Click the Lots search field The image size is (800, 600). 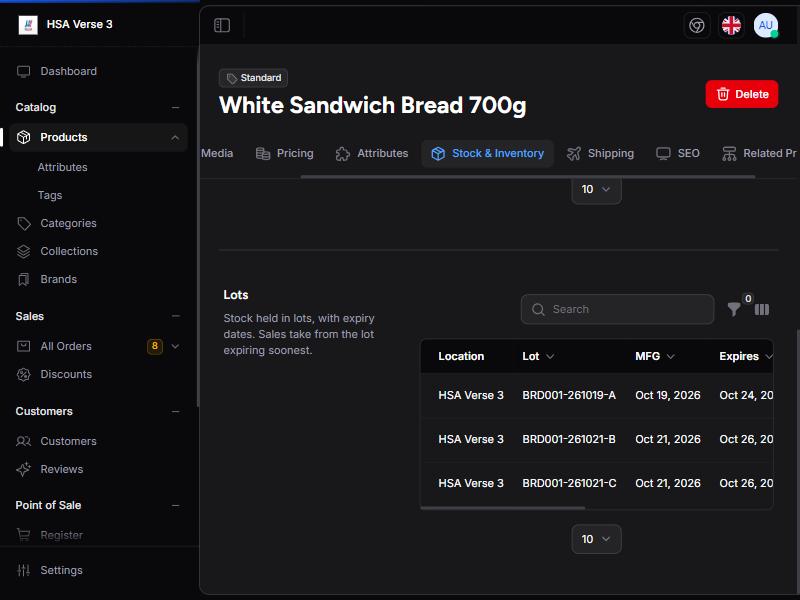[617, 309]
